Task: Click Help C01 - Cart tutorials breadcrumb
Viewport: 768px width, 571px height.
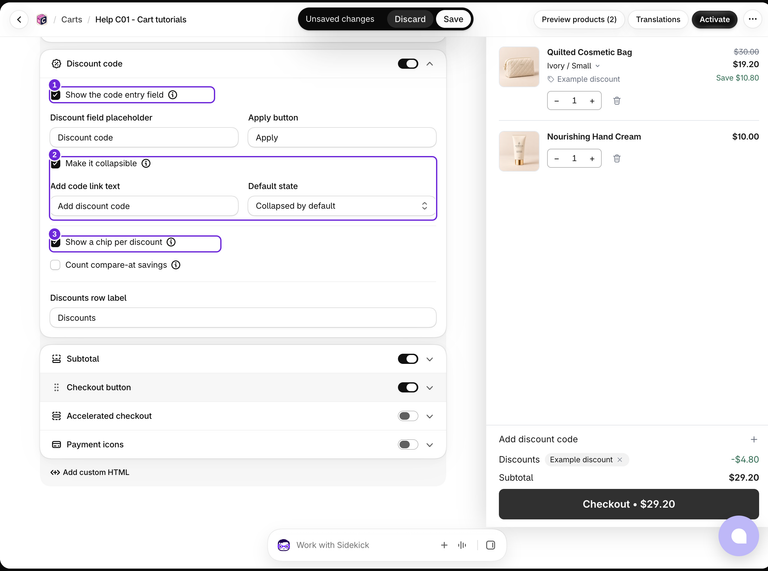Action: point(141,20)
